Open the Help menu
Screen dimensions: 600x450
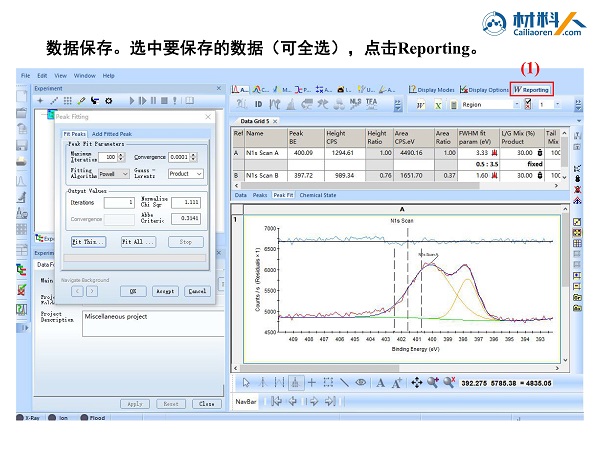[x=108, y=75]
